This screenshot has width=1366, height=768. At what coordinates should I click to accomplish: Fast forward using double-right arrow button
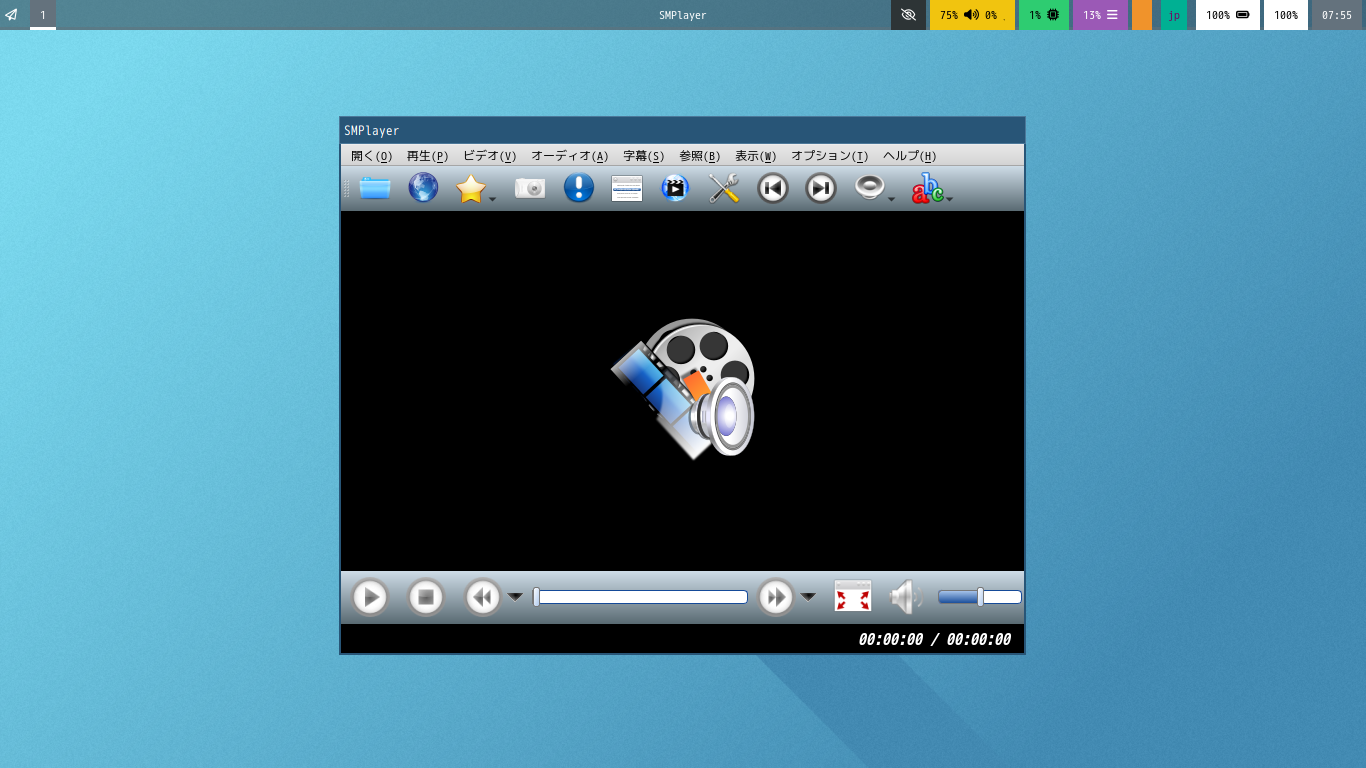click(776, 597)
